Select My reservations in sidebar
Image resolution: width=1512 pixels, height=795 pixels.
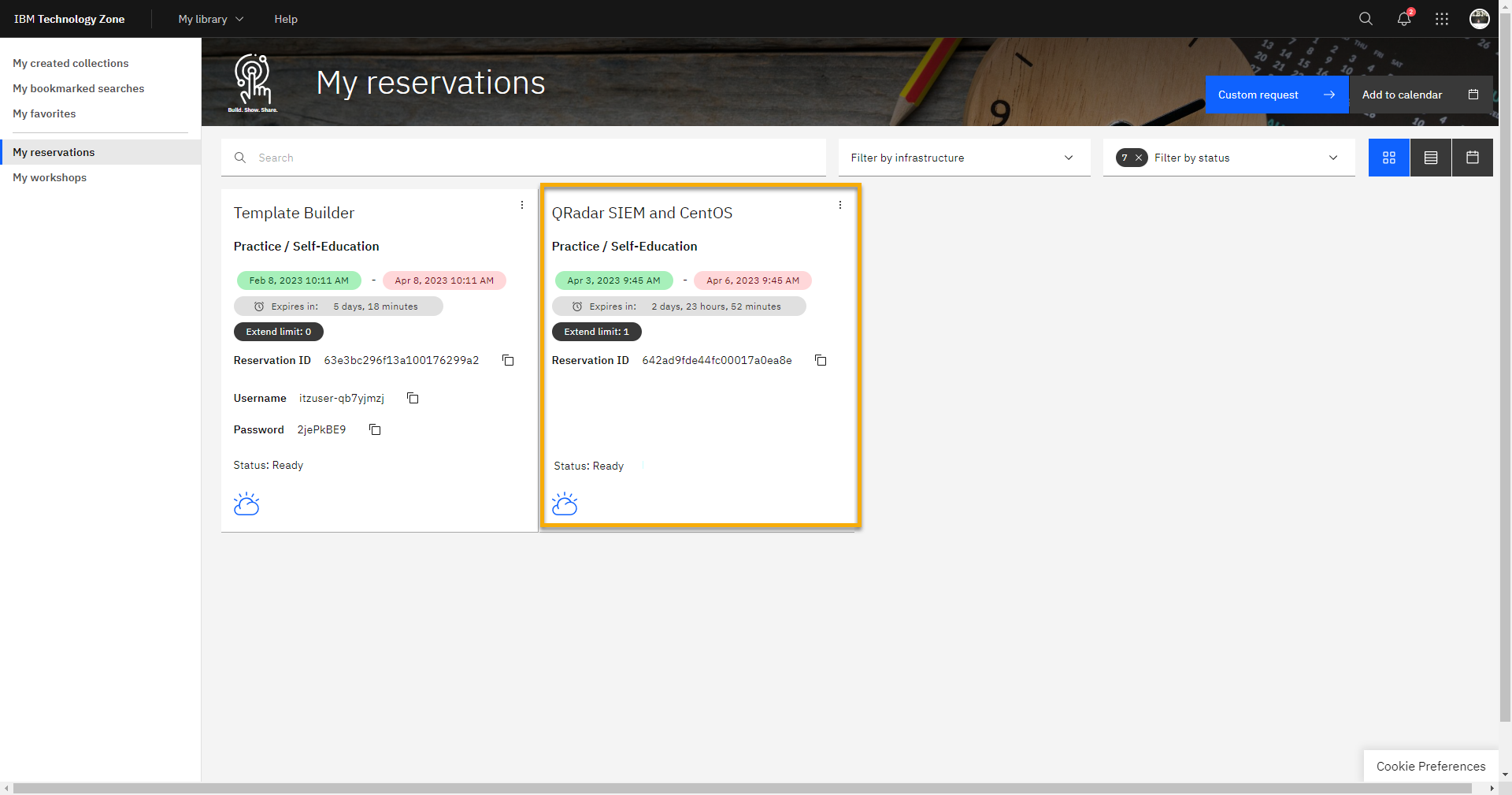(101, 152)
